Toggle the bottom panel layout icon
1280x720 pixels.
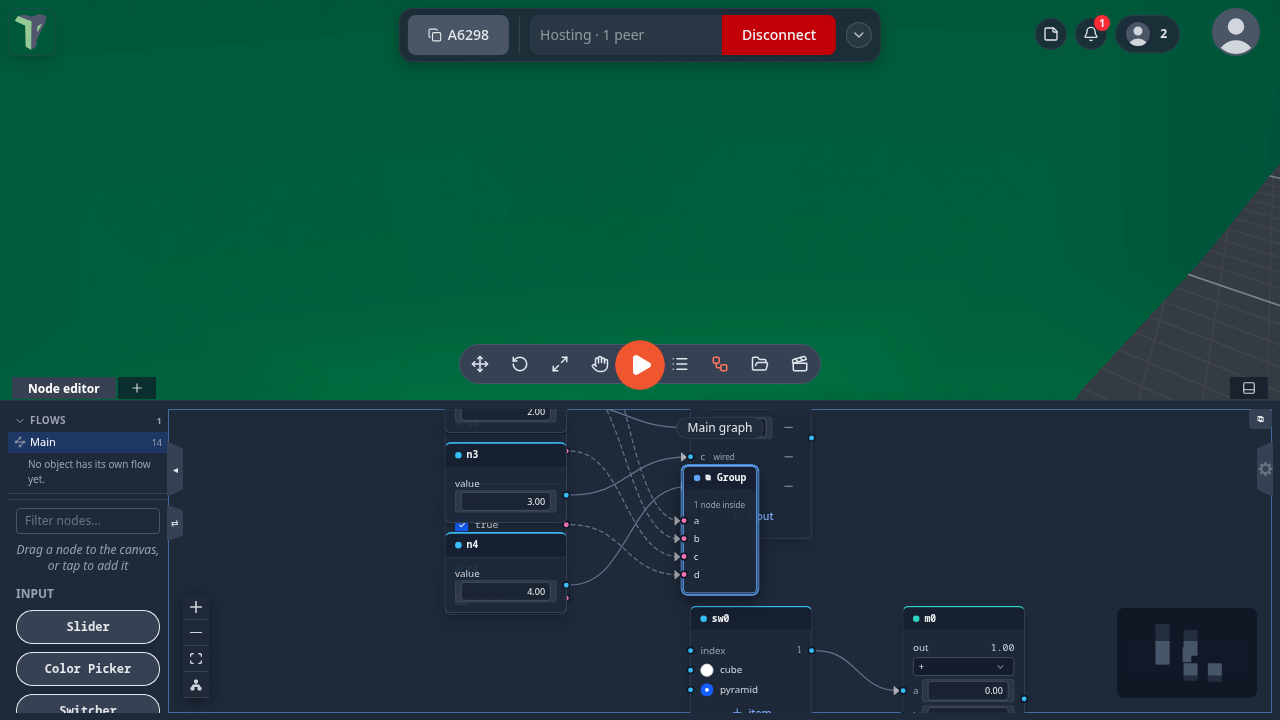(x=1249, y=388)
